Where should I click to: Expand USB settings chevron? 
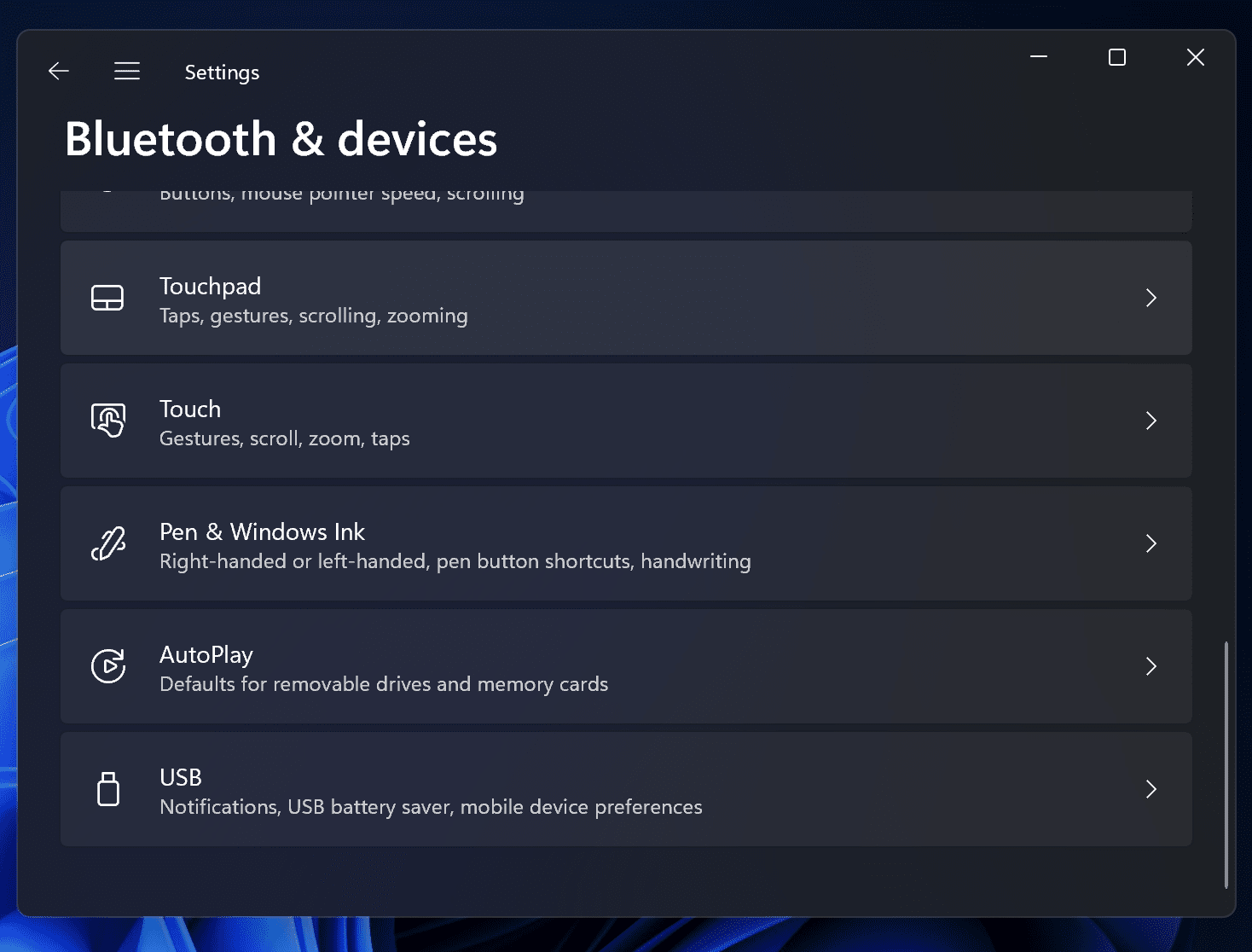click(x=1151, y=789)
